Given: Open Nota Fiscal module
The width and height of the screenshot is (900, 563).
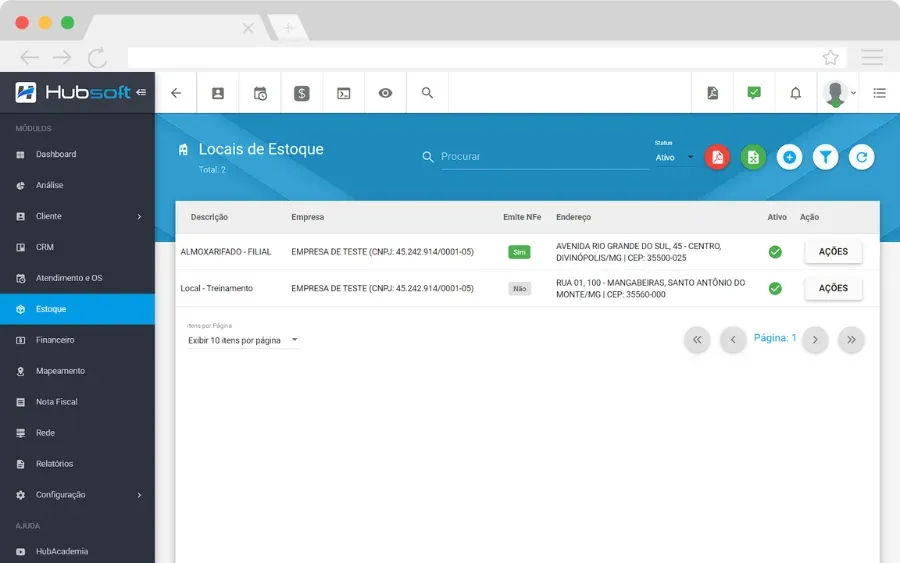Looking at the screenshot, I should (77, 402).
